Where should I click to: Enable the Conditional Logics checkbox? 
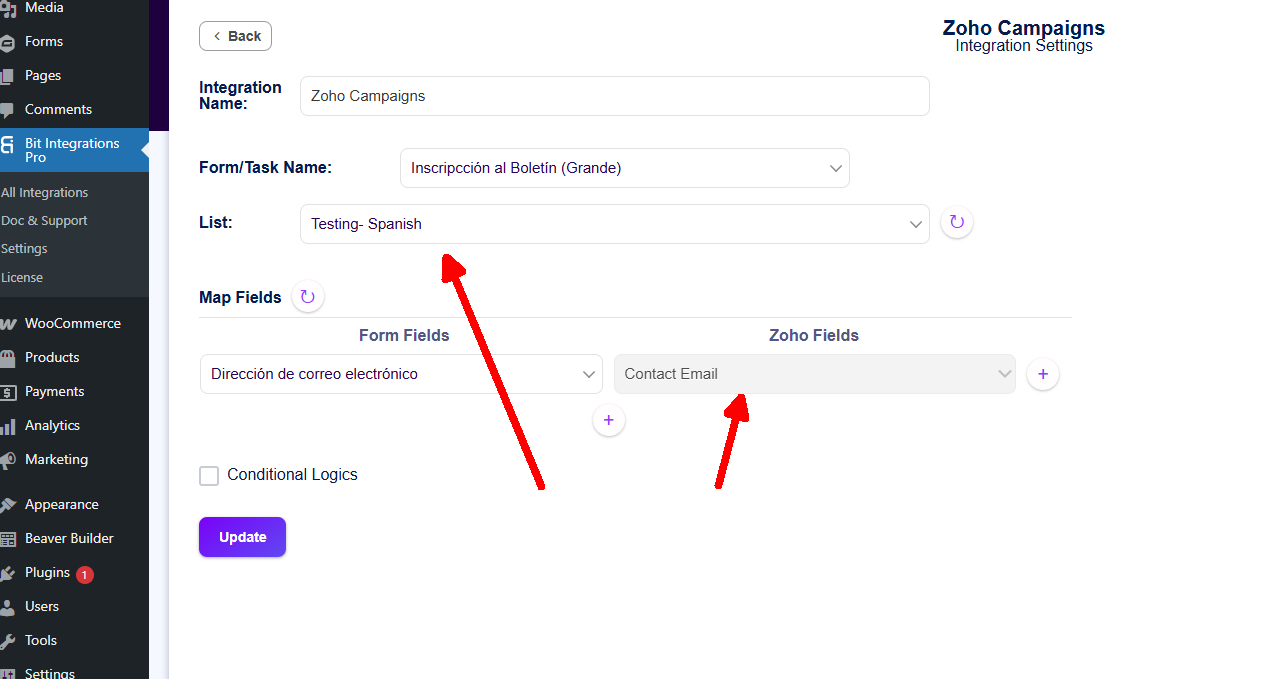(209, 476)
